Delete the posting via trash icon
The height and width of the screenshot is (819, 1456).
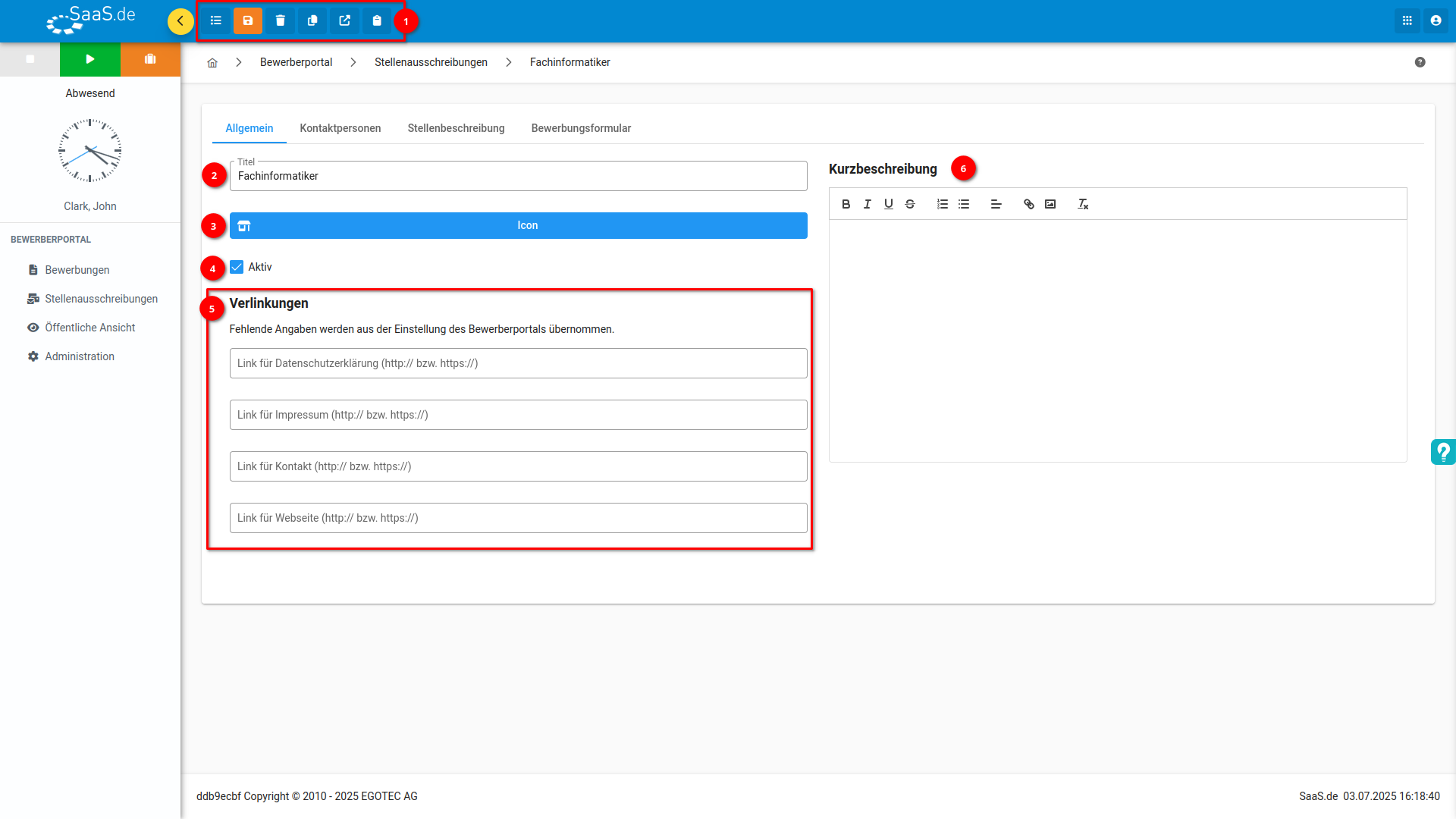click(x=281, y=21)
